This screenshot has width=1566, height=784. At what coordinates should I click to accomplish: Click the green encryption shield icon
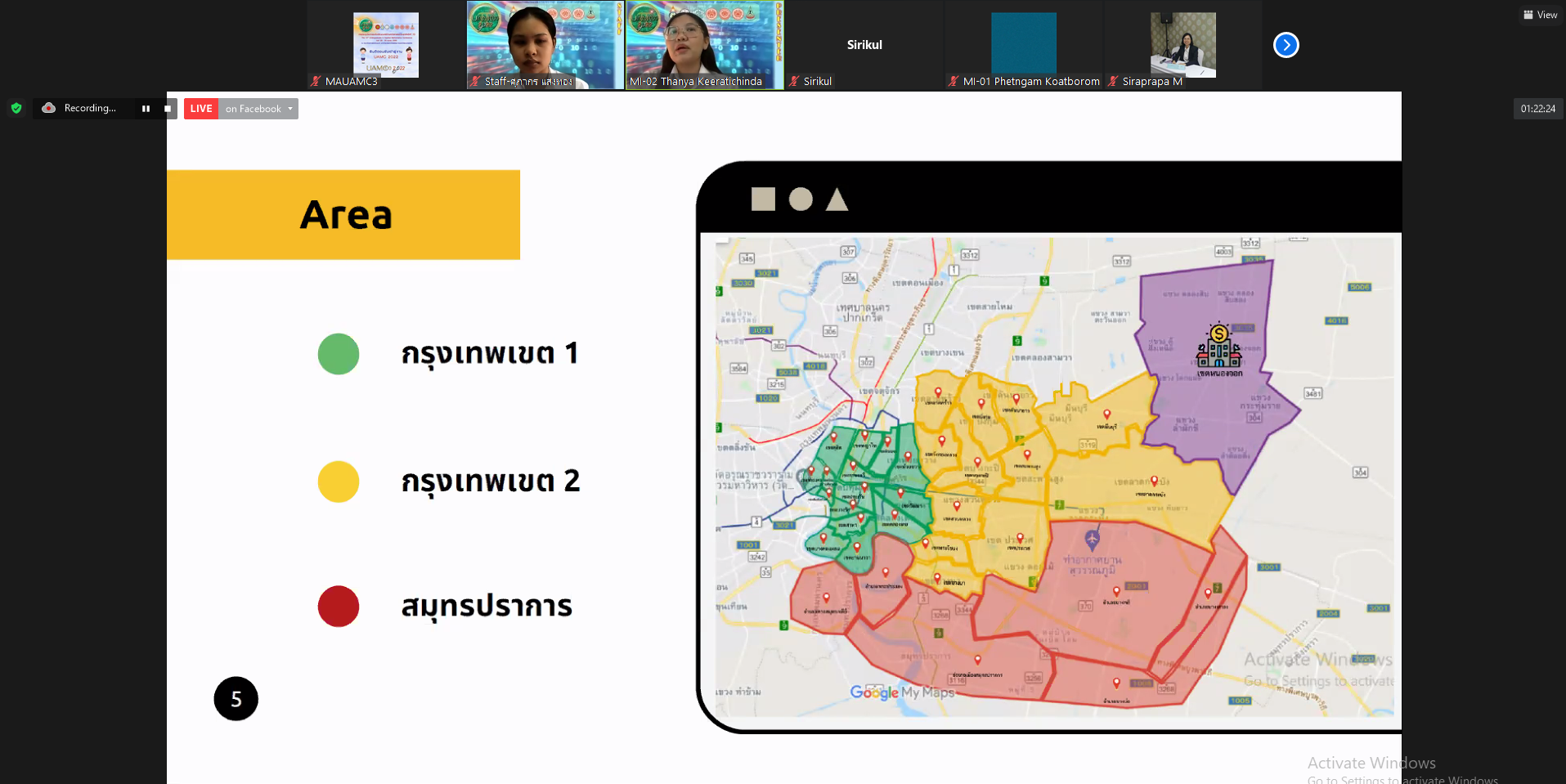coord(16,108)
